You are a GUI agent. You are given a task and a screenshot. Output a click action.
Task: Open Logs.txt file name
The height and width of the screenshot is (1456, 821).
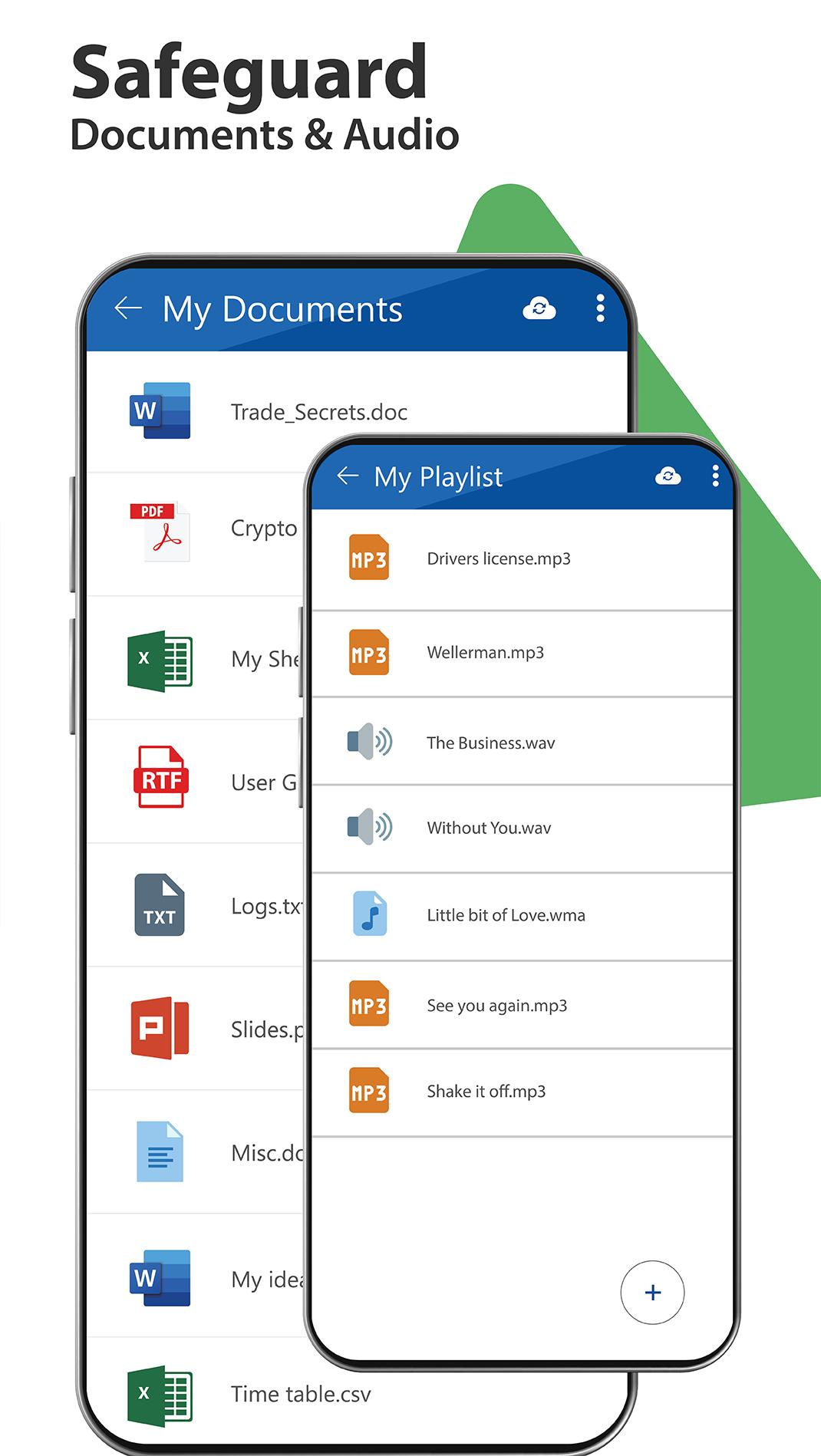pyautogui.click(x=267, y=906)
